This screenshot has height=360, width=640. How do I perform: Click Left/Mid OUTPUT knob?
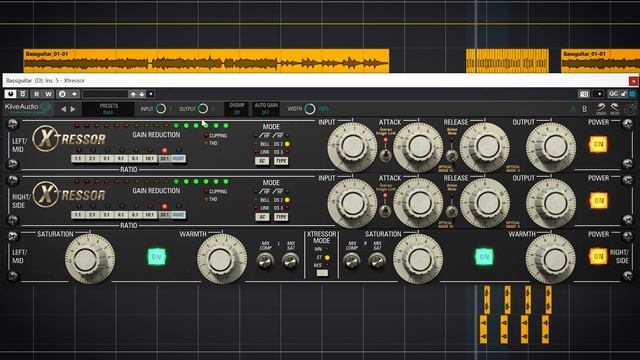(551, 147)
